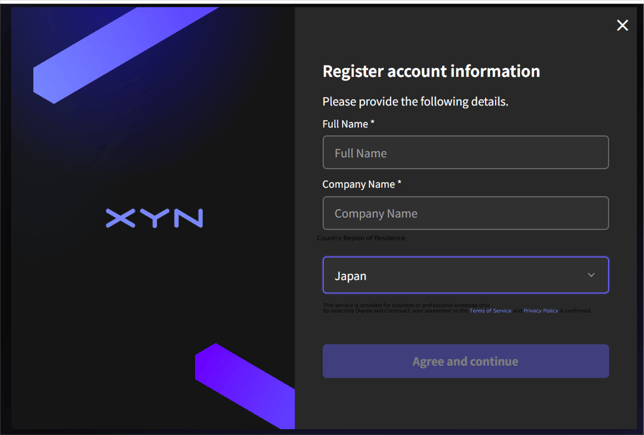This screenshot has width=644, height=435.
Task: Click the upper light-purple diagonal bar graphic
Action: pos(125,54)
